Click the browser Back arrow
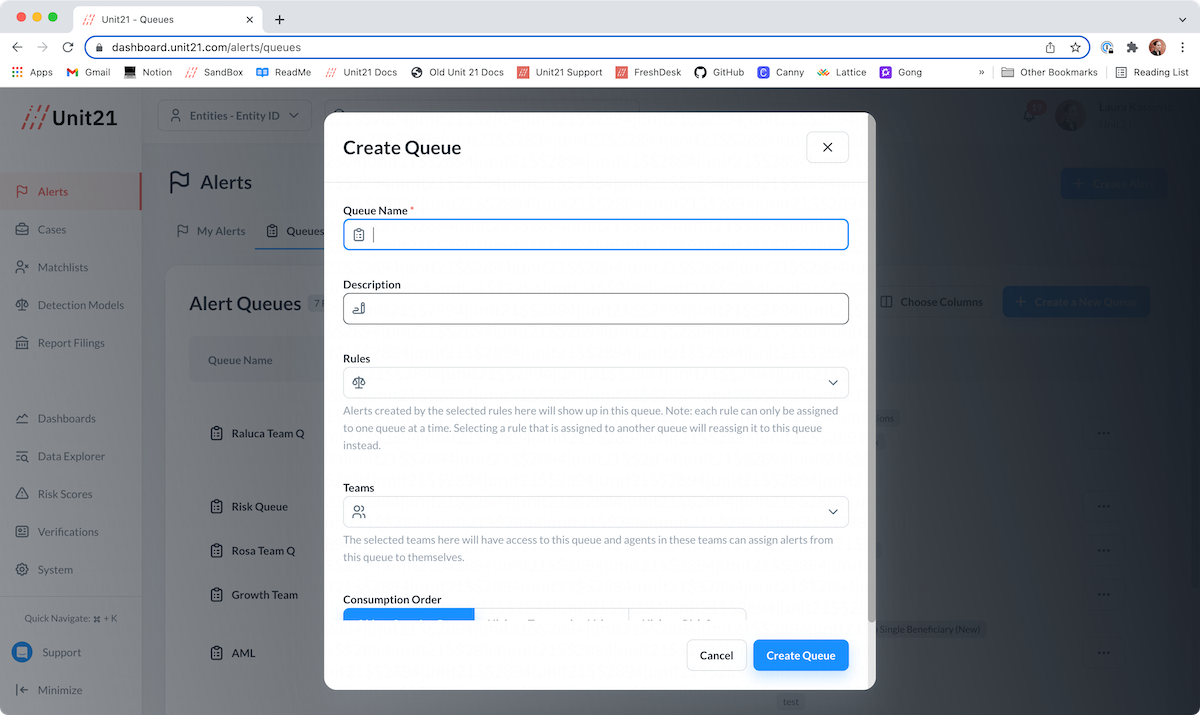Image resolution: width=1200 pixels, height=715 pixels. pyautogui.click(x=17, y=47)
